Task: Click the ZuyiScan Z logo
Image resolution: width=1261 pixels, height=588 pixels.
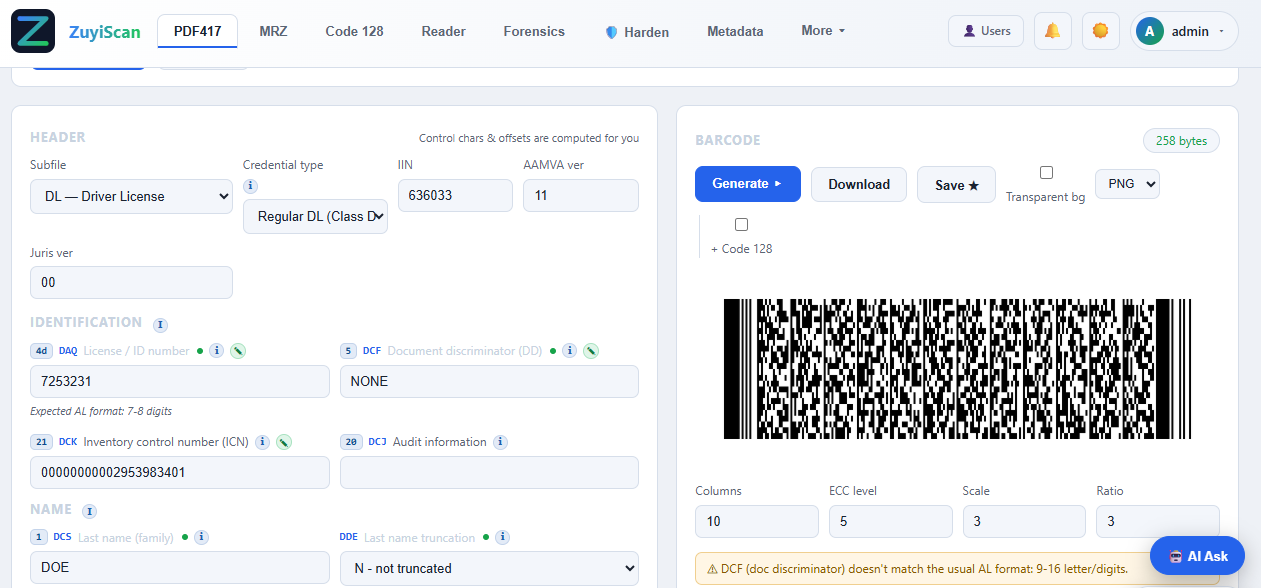Action: click(33, 31)
